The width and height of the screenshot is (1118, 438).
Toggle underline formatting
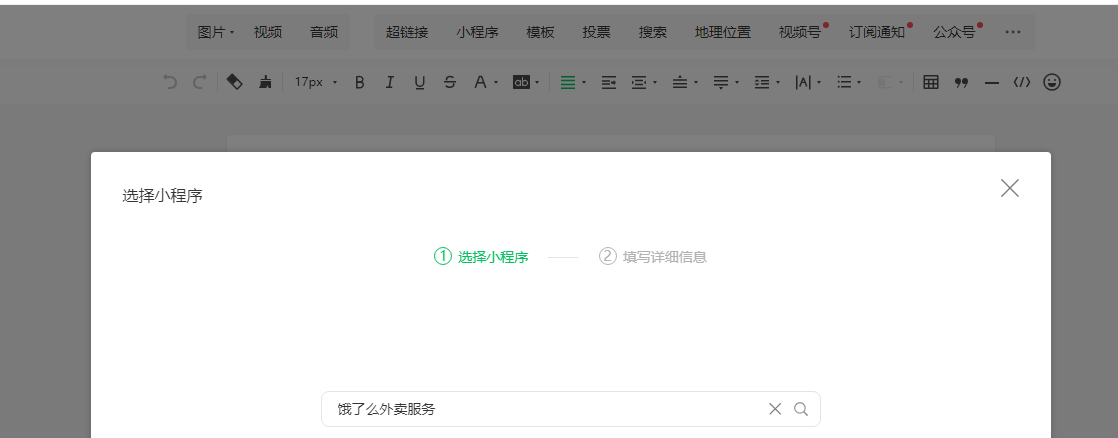coord(419,82)
